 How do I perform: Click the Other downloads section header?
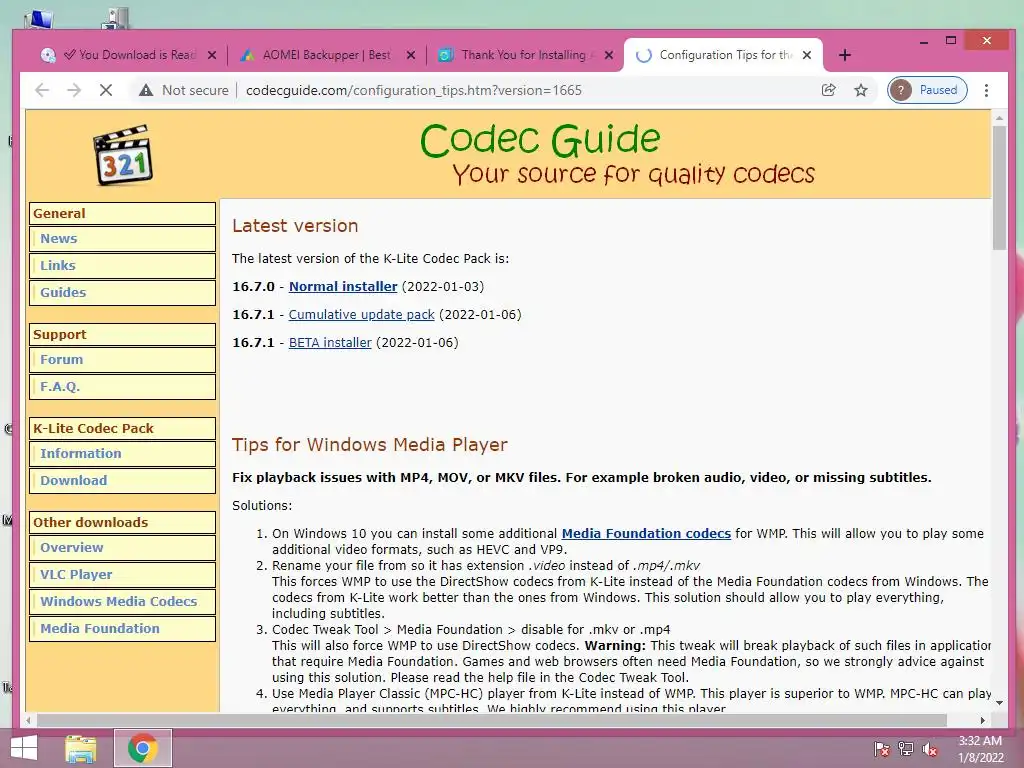click(x=123, y=522)
